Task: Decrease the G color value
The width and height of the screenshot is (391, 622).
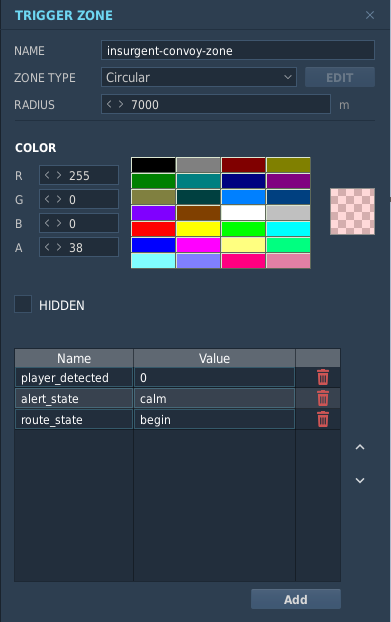Action: click(47, 199)
